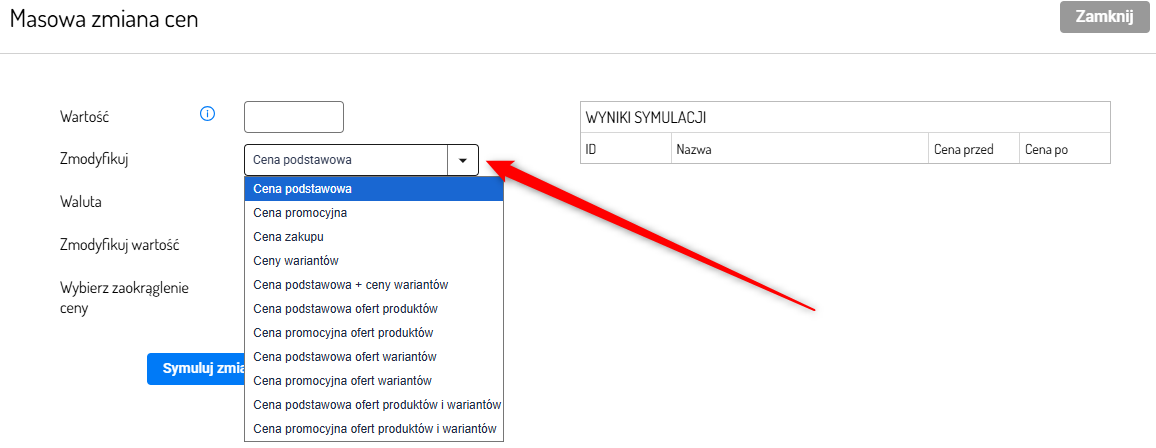The image size is (1156, 448).
Task: Click the Wartość input field
Action: (294, 117)
